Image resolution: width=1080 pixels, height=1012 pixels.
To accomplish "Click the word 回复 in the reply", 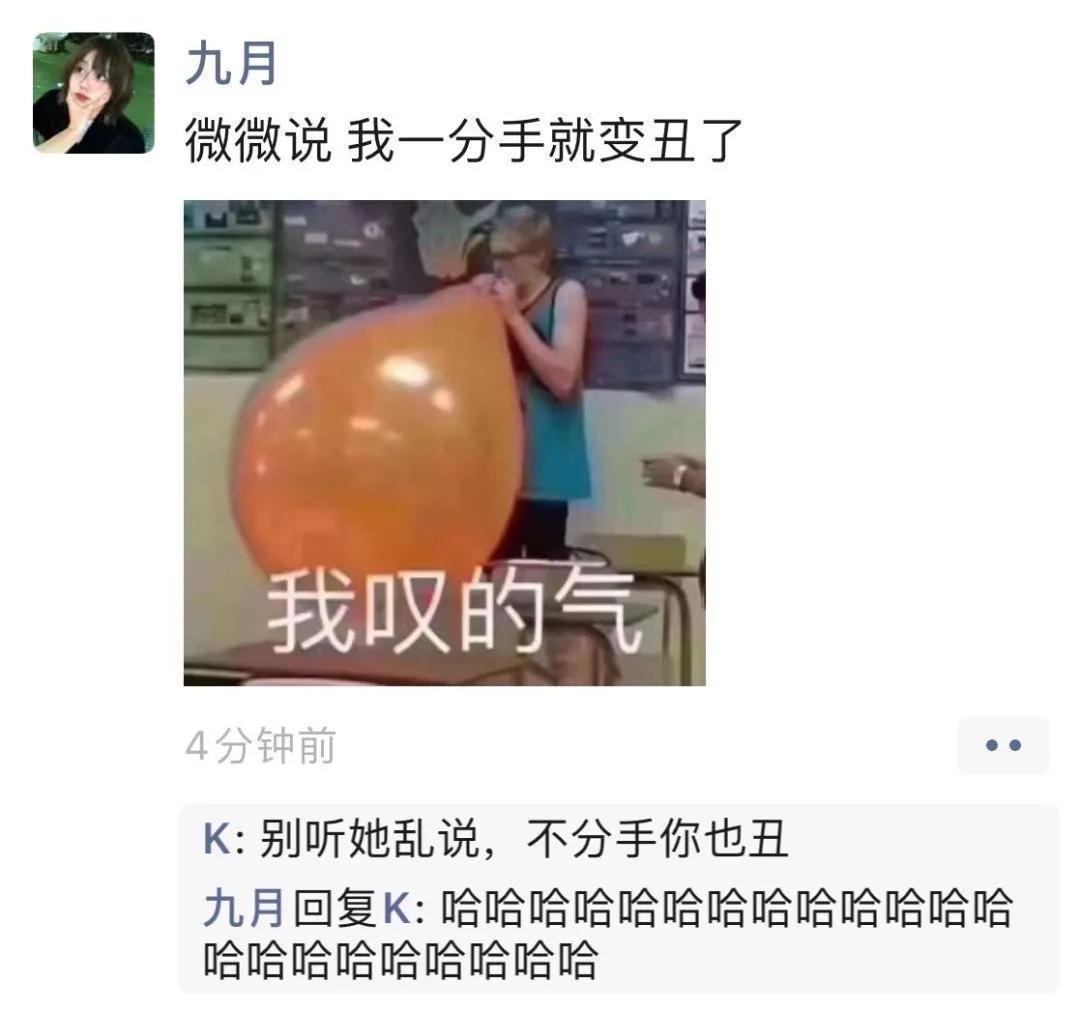I will [334, 907].
